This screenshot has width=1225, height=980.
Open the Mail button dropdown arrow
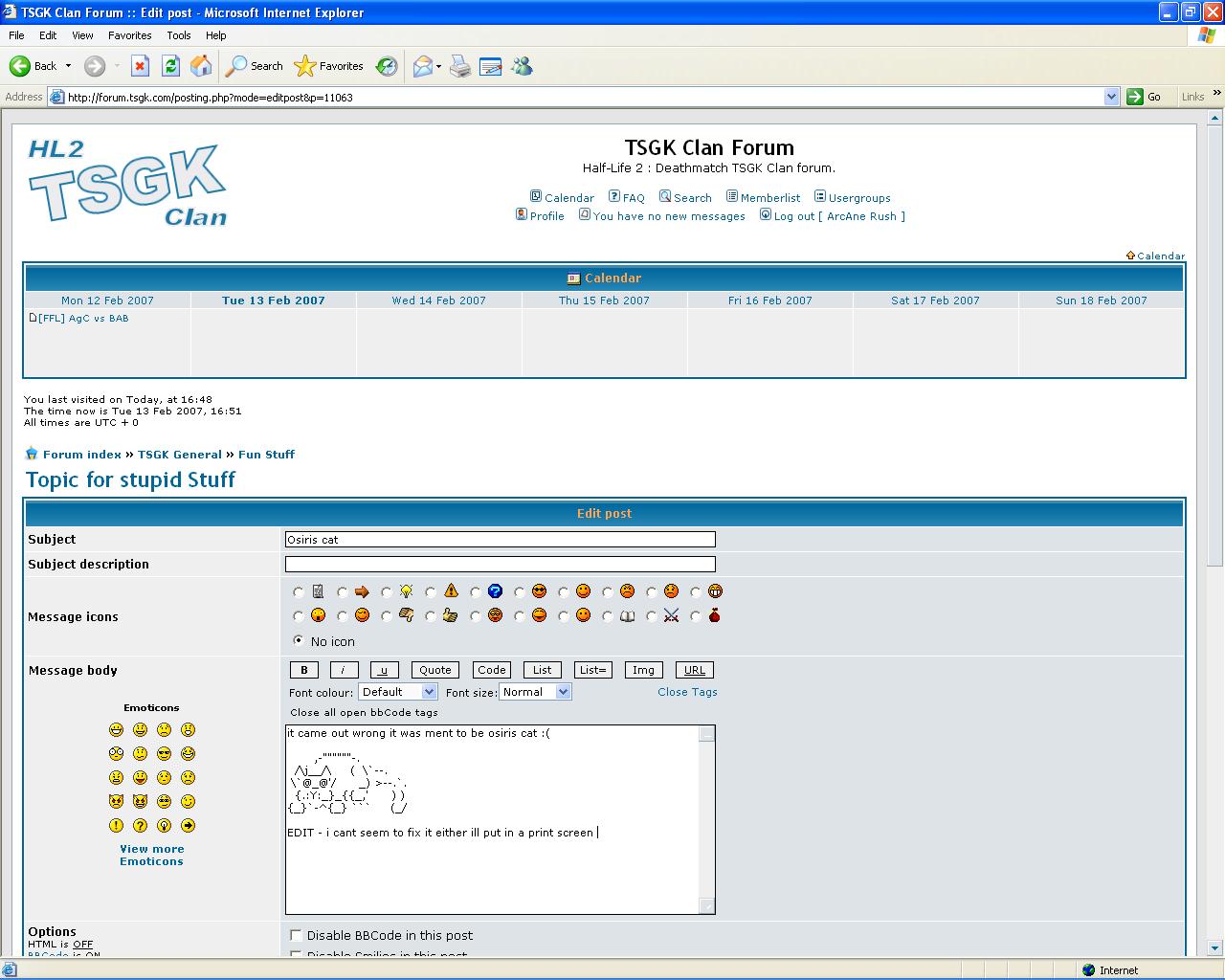pyautogui.click(x=438, y=66)
